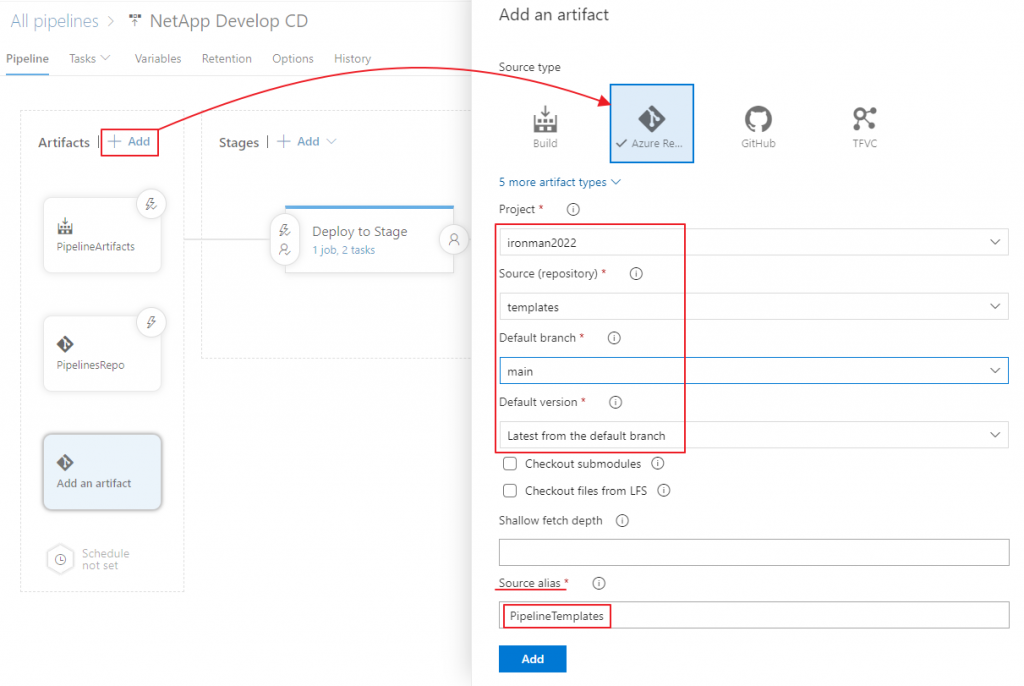
Task: Choose GitHub as source type
Action: tap(758, 126)
